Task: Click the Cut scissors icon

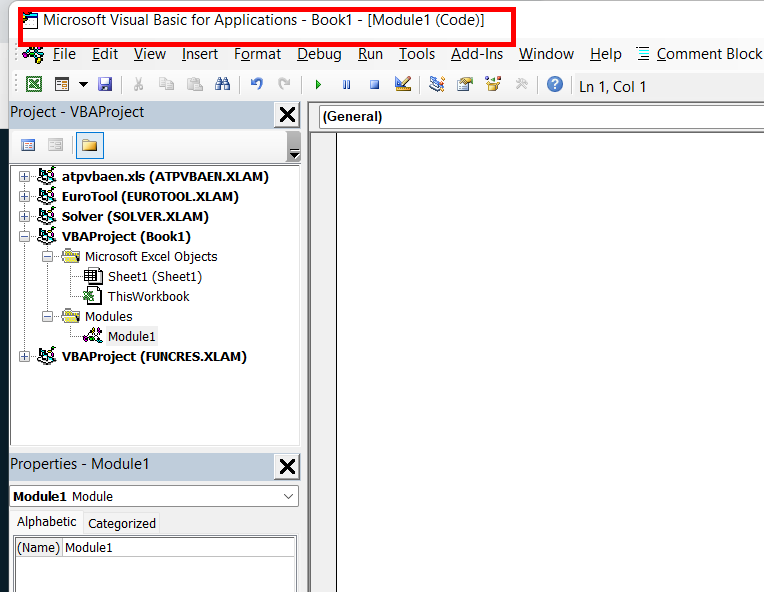Action: click(x=138, y=85)
